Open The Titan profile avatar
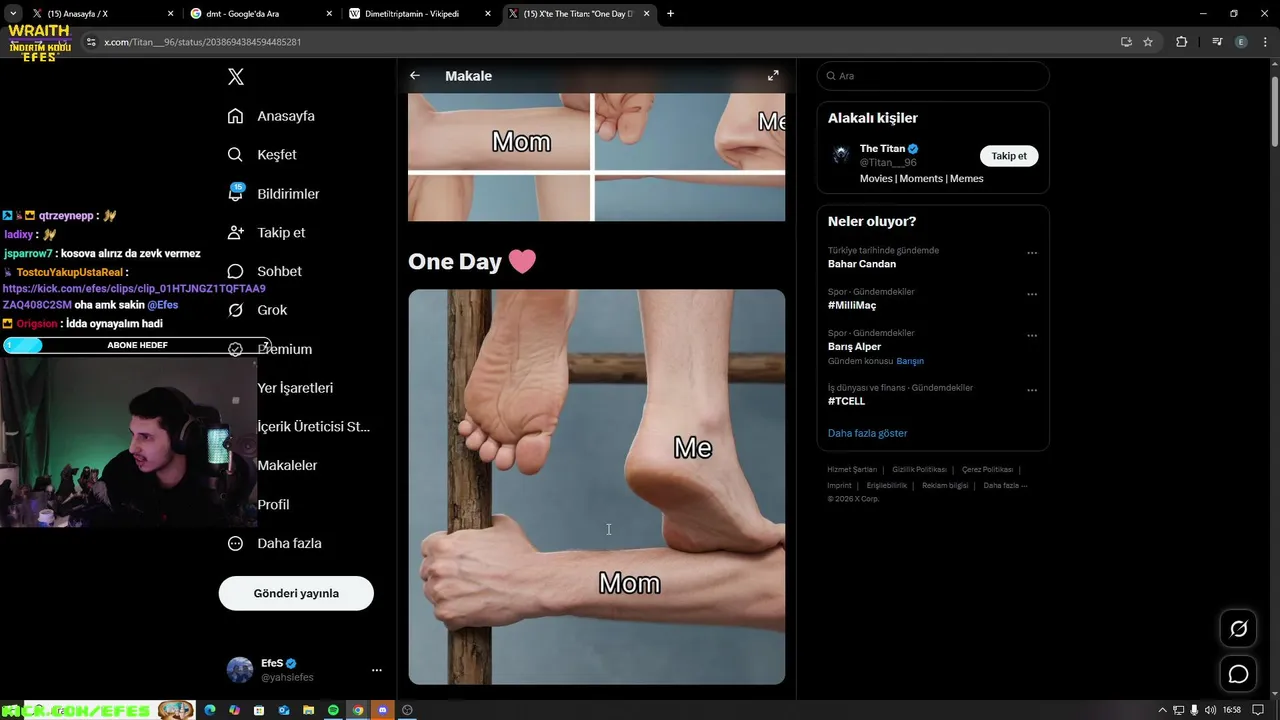 [841, 155]
